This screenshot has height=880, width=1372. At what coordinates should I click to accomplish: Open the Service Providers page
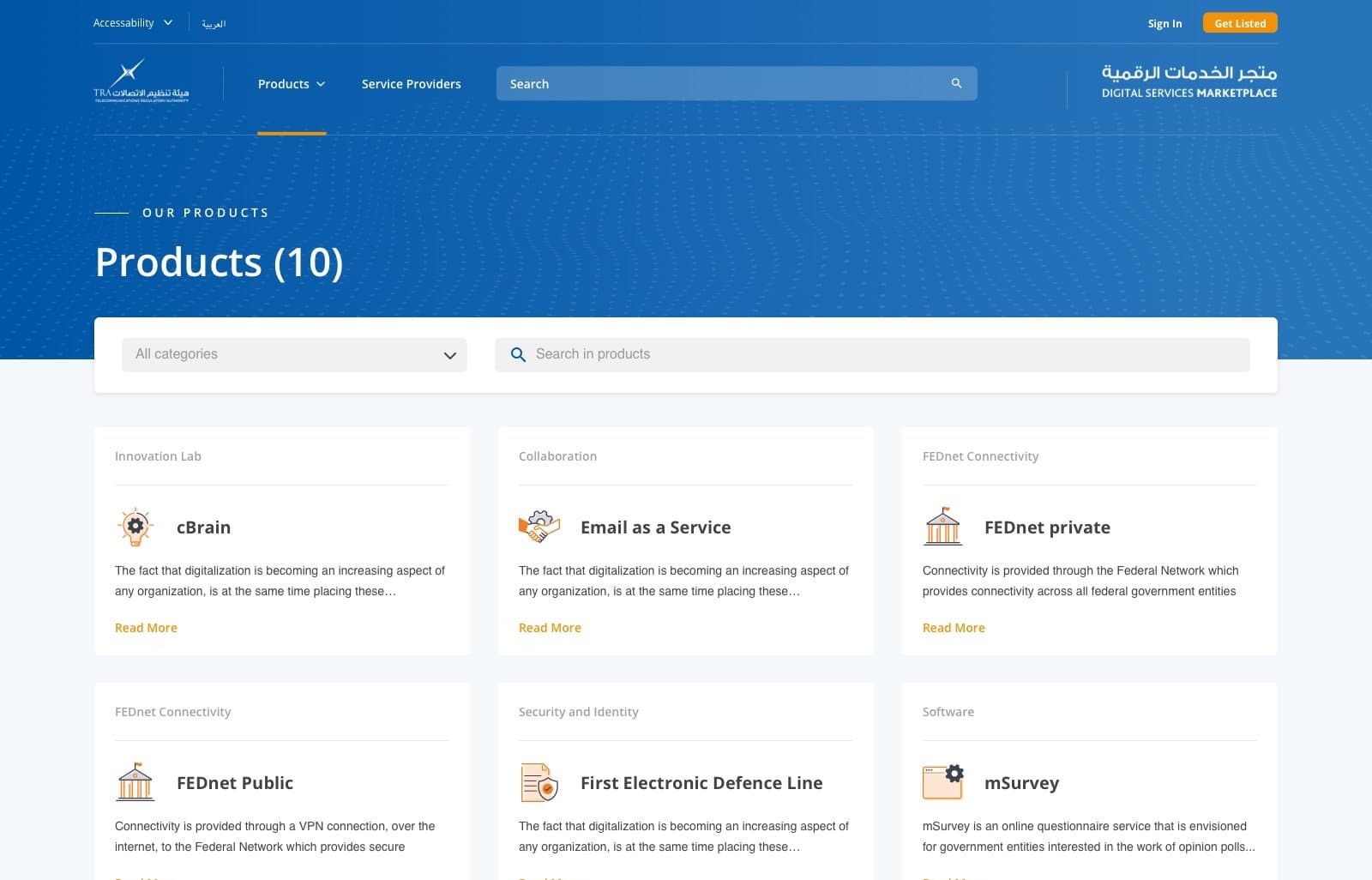(412, 84)
